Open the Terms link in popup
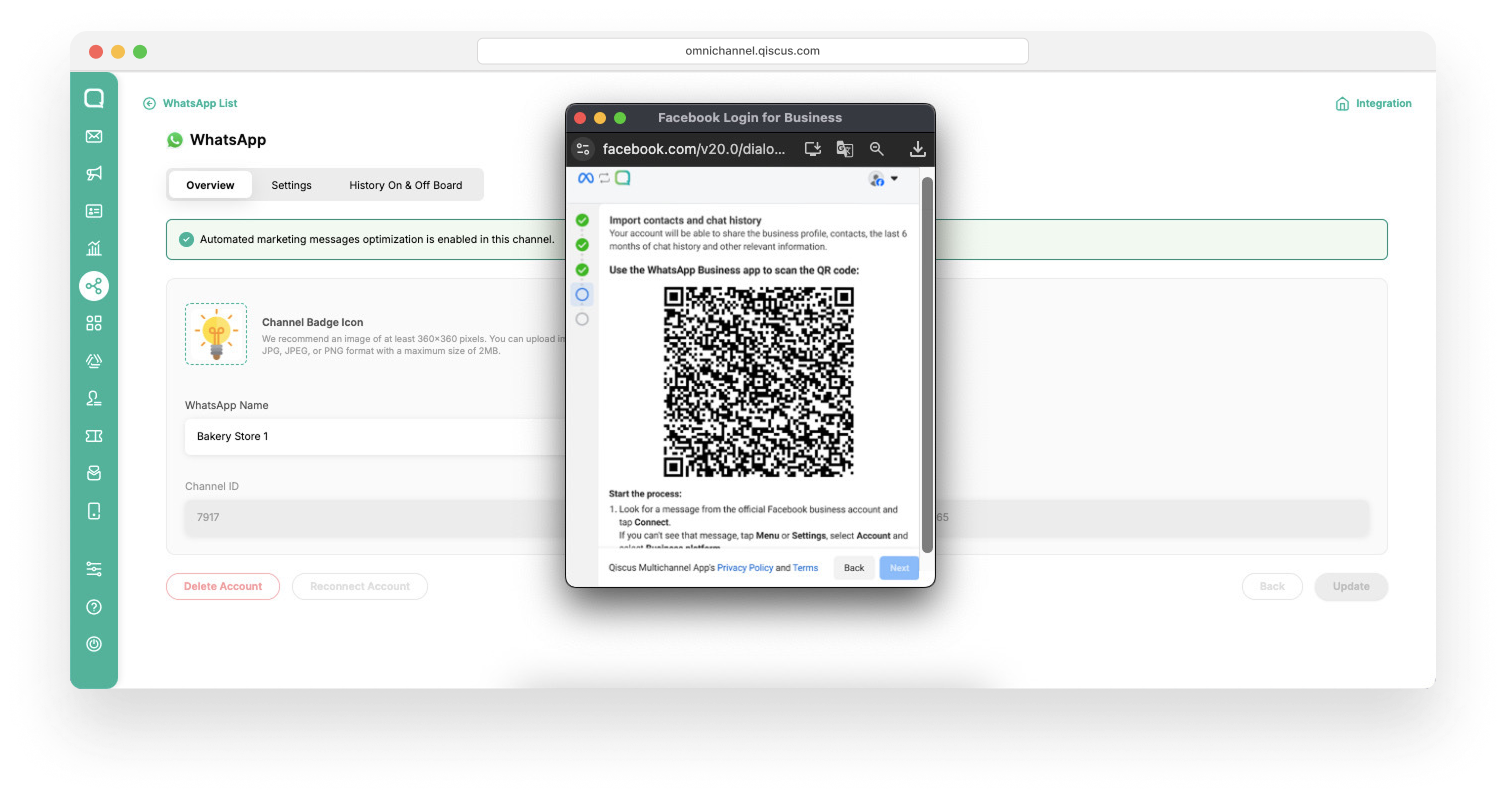1506x798 pixels. point(805,568)
